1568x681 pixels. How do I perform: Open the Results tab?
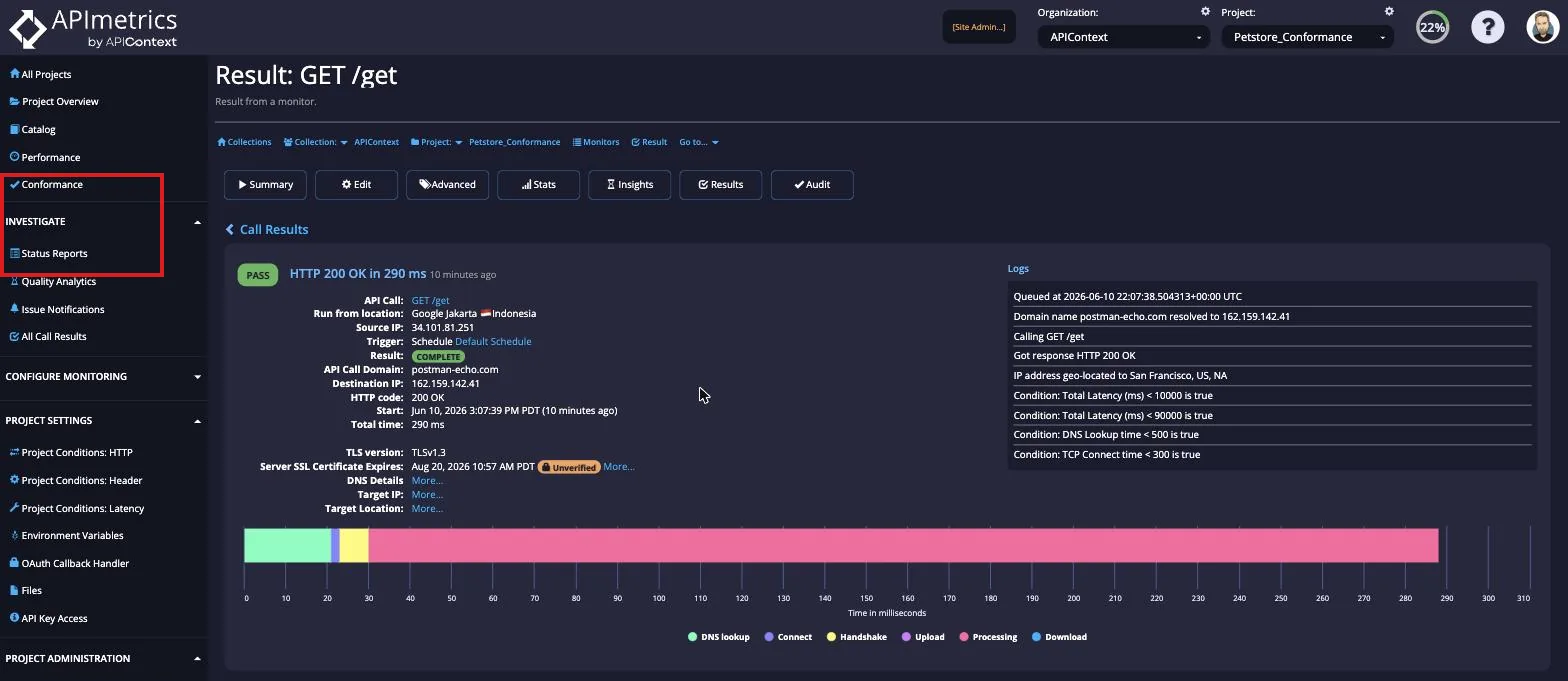[x=720, y=185]
